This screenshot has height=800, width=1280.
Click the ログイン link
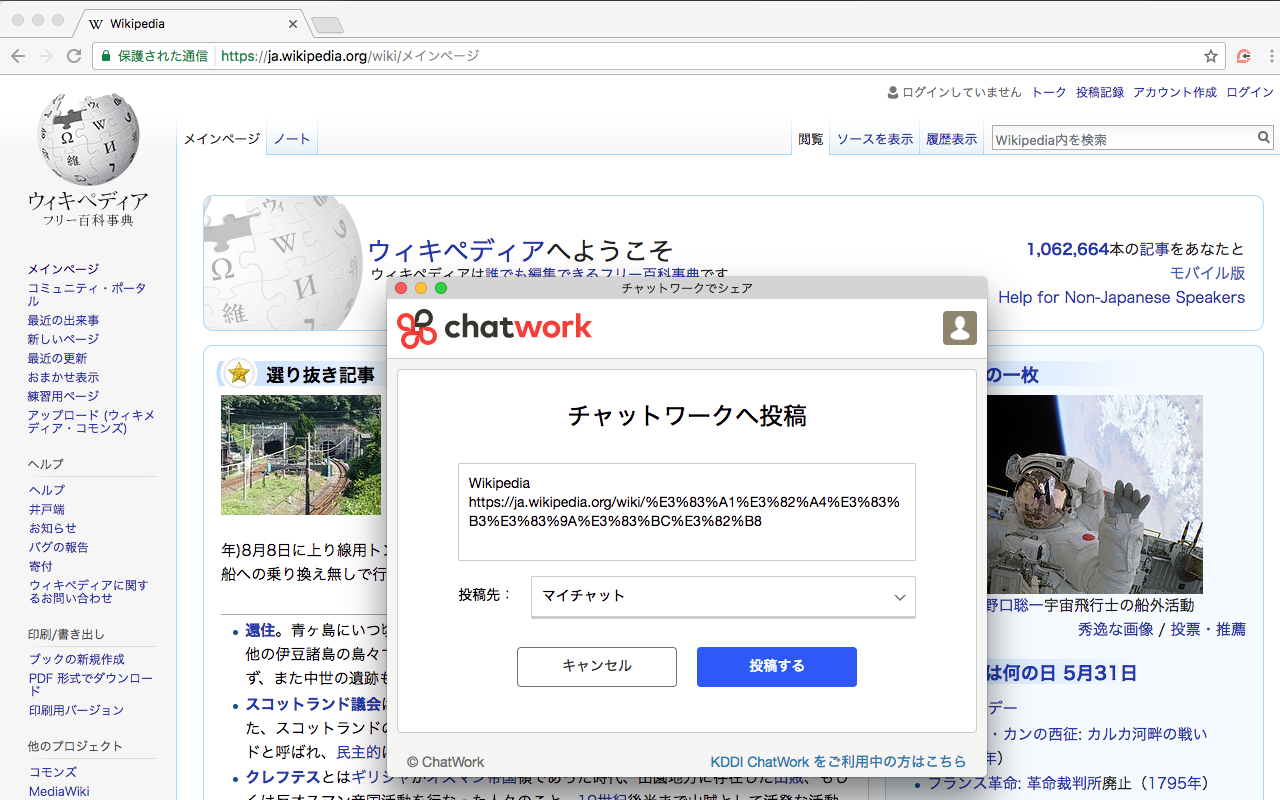click(x=1250, y=92)
